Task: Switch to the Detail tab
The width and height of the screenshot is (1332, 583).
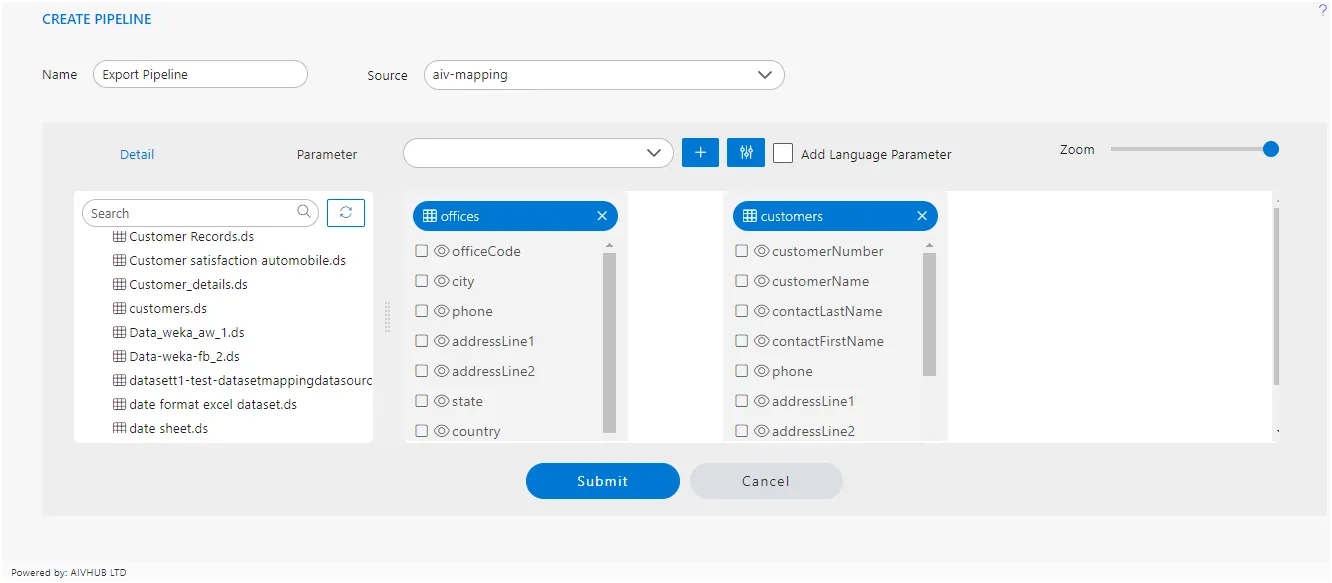Action: coord(137,154)
